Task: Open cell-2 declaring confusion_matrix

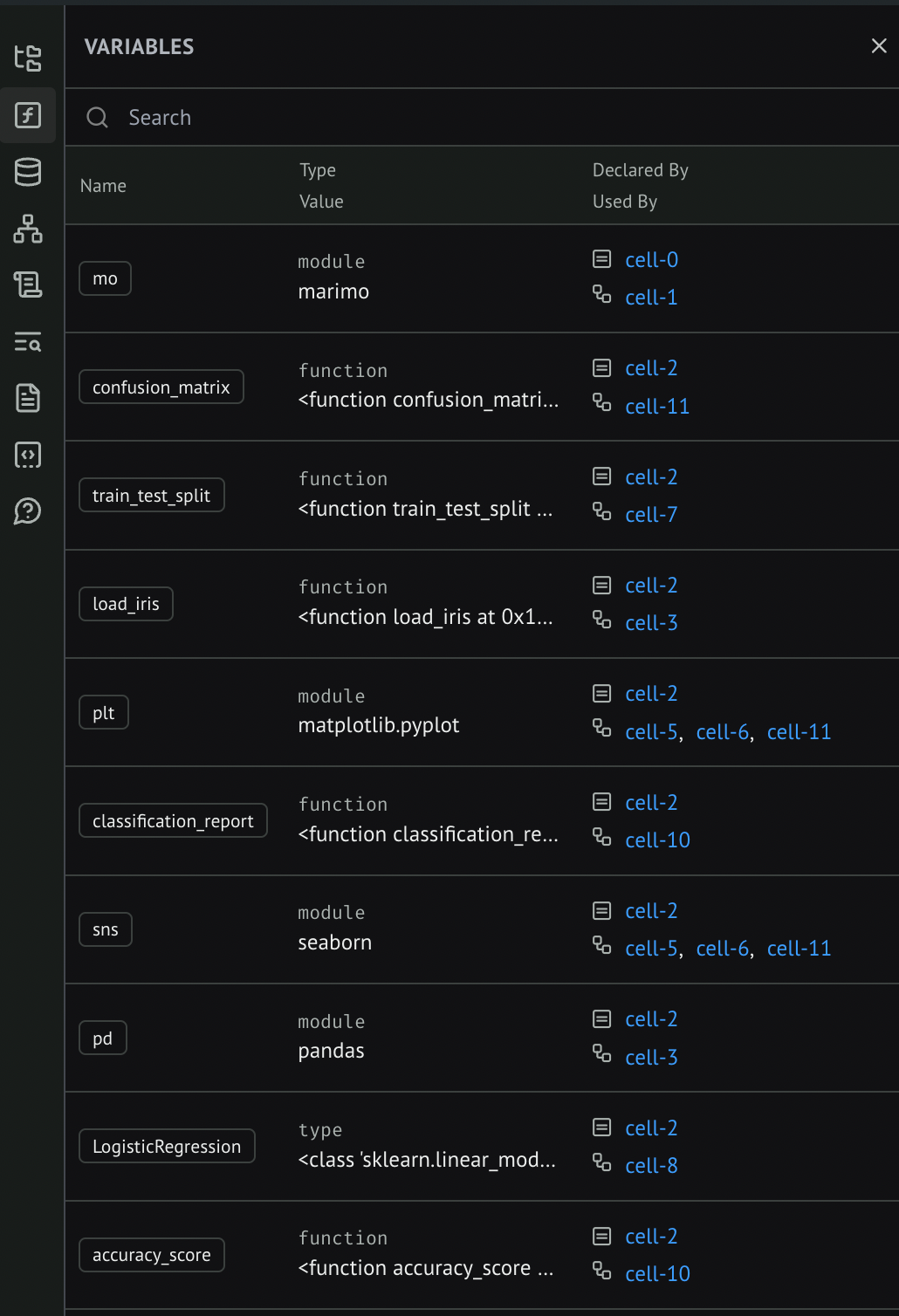Action: coord(652,368)
